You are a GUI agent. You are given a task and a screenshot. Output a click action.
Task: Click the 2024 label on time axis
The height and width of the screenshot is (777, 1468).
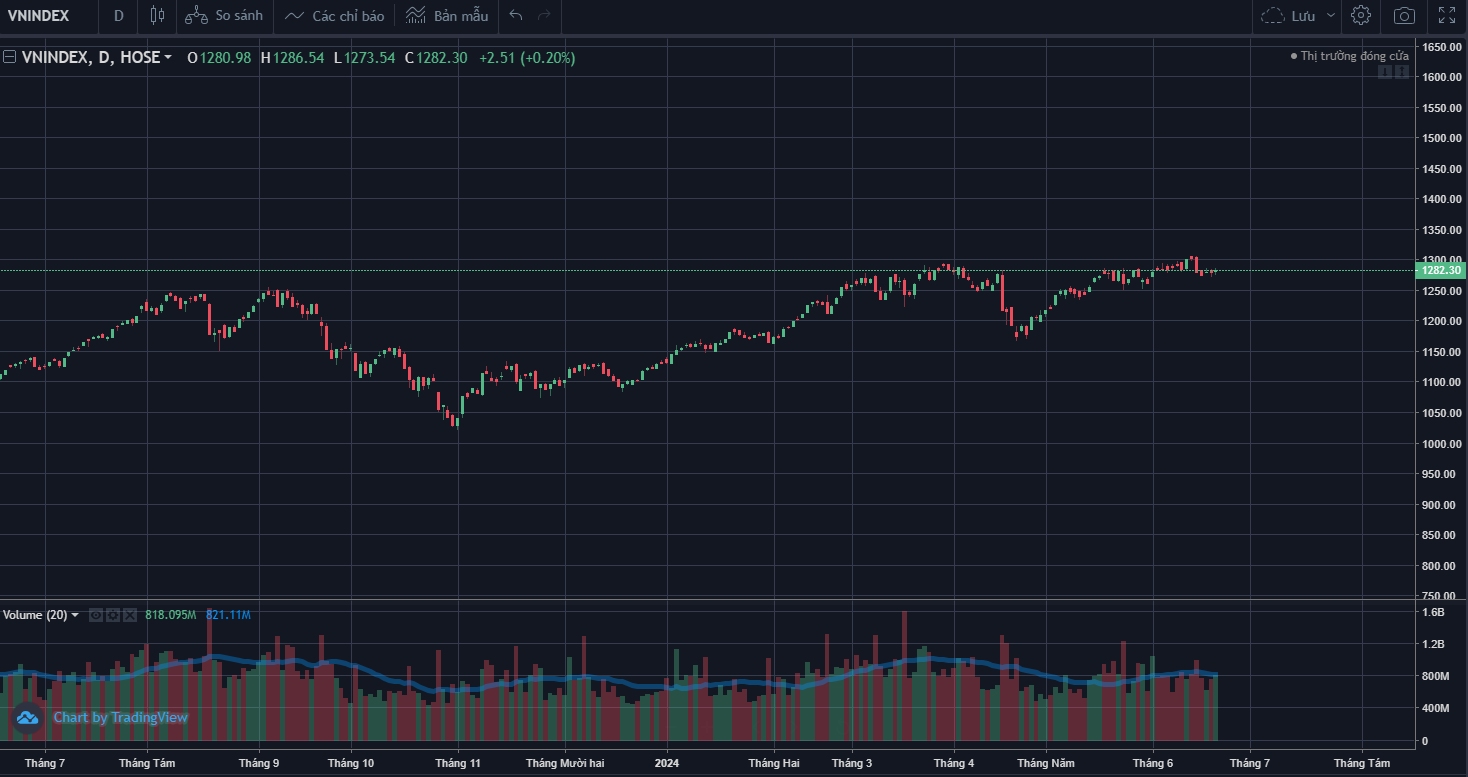pos(667,763)
